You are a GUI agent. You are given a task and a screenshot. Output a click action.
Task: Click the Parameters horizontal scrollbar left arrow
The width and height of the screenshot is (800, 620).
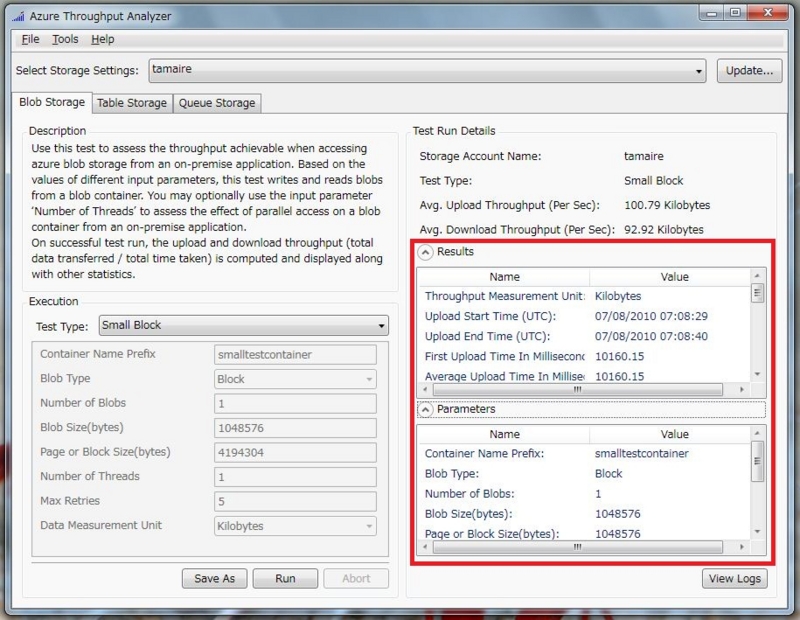(425, 547)
